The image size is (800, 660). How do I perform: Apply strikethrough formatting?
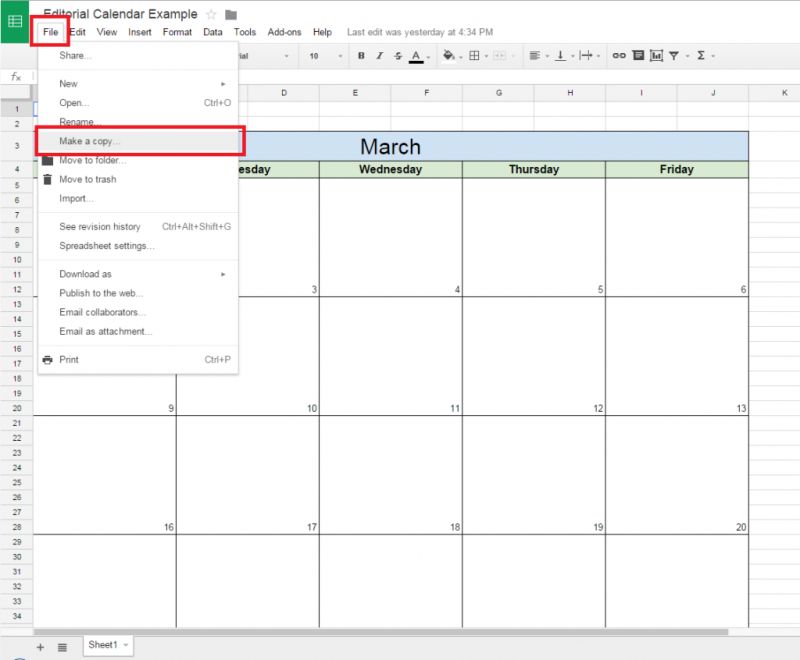pyautogui.click(x=397, y=56)
